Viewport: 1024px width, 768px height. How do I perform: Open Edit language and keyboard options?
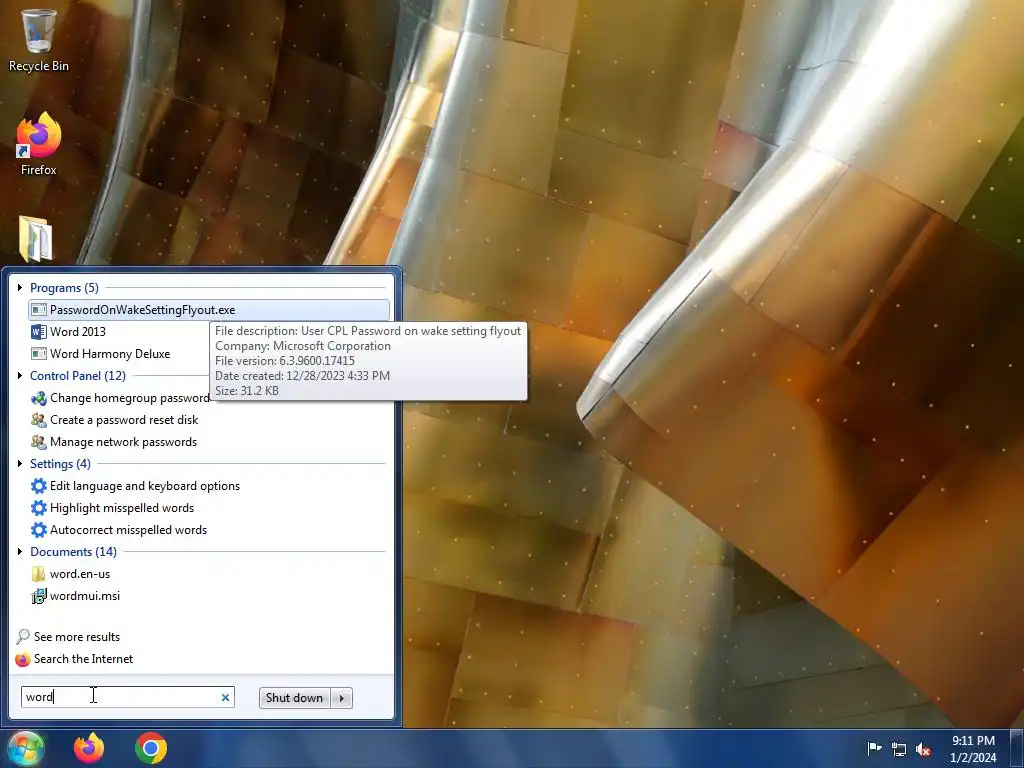[x=135, y=486]
